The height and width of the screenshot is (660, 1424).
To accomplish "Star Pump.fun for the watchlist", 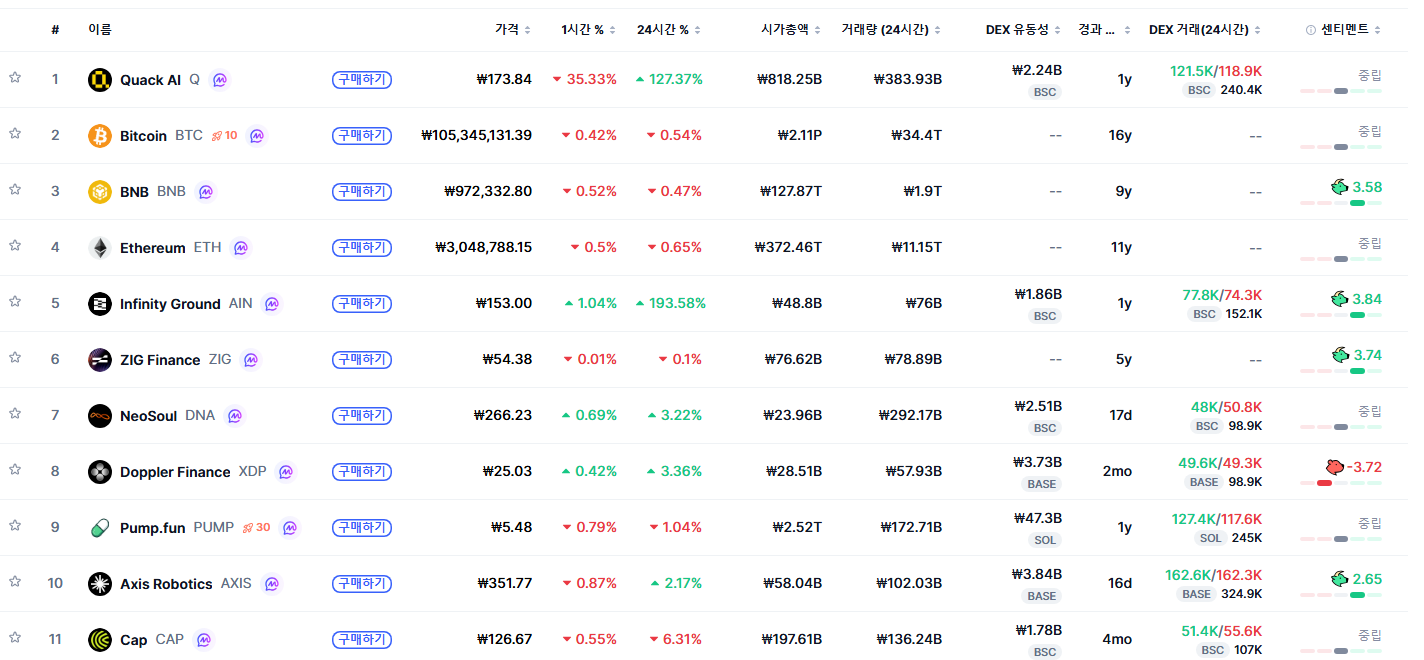I will 15,526.
